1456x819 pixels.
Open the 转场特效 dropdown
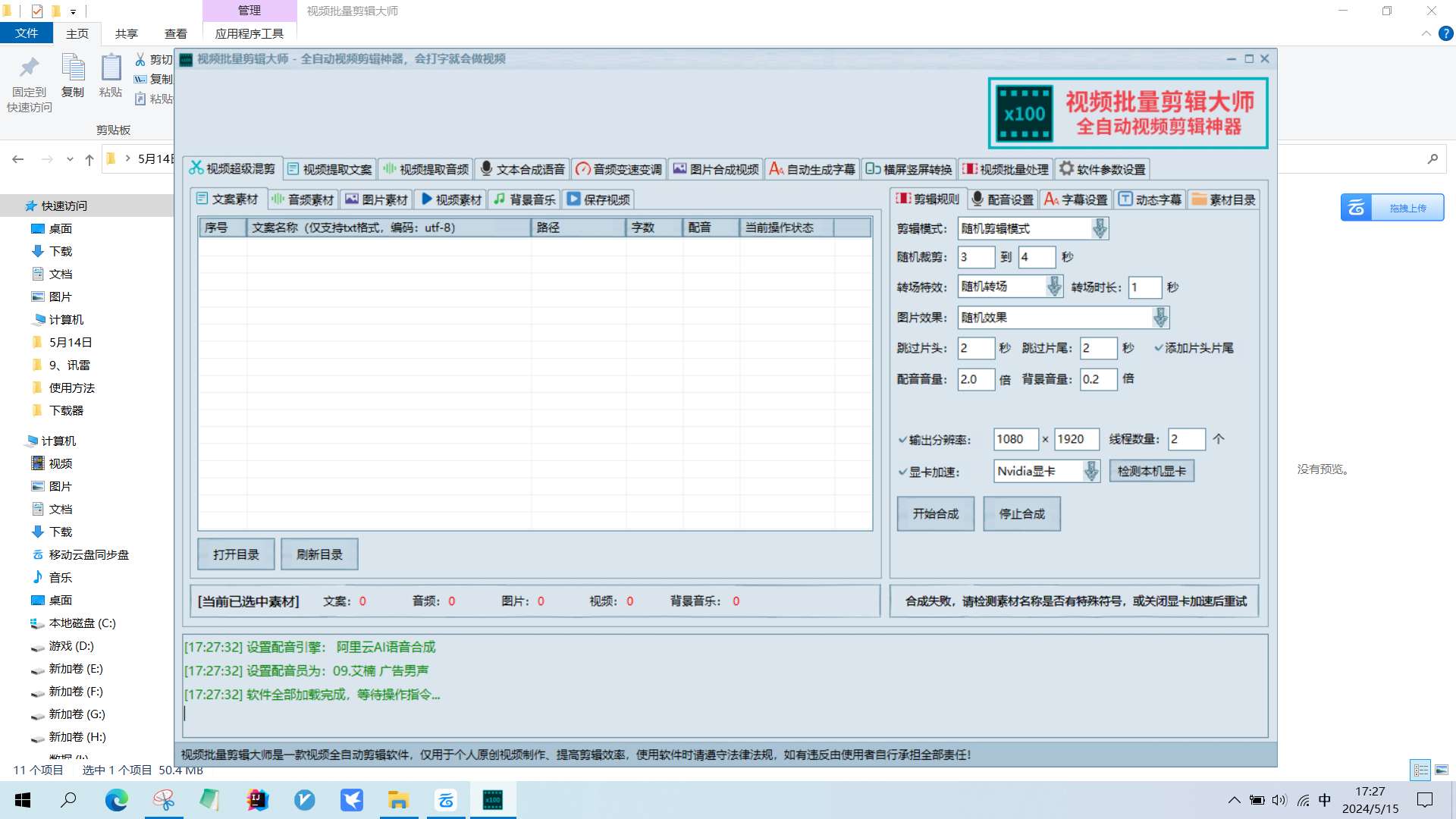point(1053,287)
